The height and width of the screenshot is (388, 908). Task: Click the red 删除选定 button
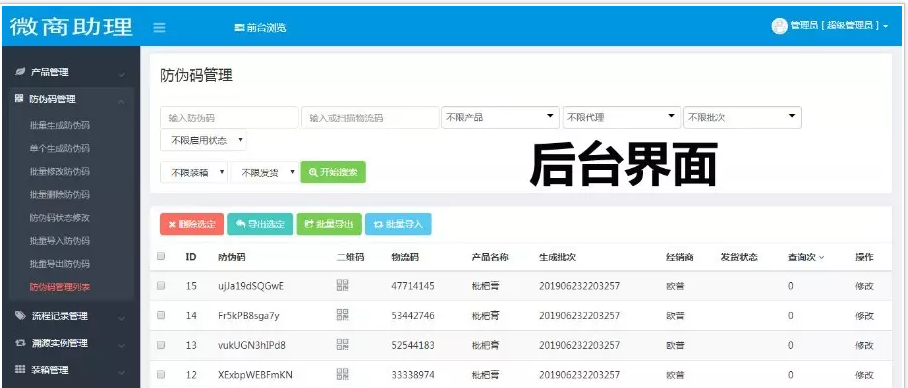pyautogui.click(x=192, y=224)
